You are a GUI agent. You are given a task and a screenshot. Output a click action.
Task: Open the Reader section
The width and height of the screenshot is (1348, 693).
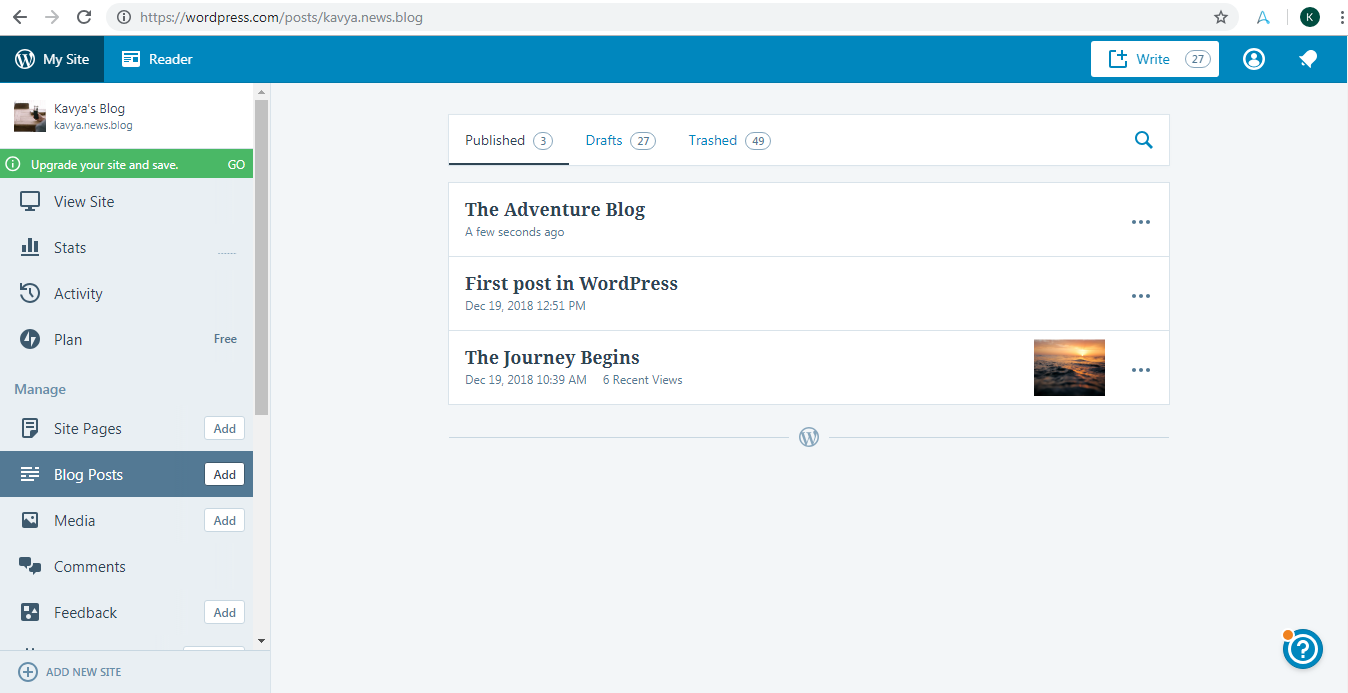157,59
